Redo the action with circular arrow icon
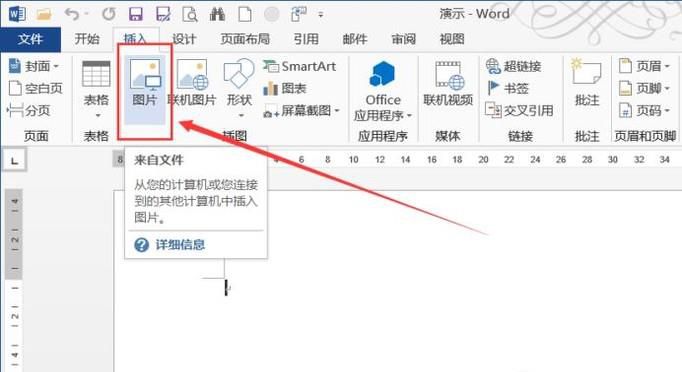This screenshot has width=682, height=372. (109, 14)
